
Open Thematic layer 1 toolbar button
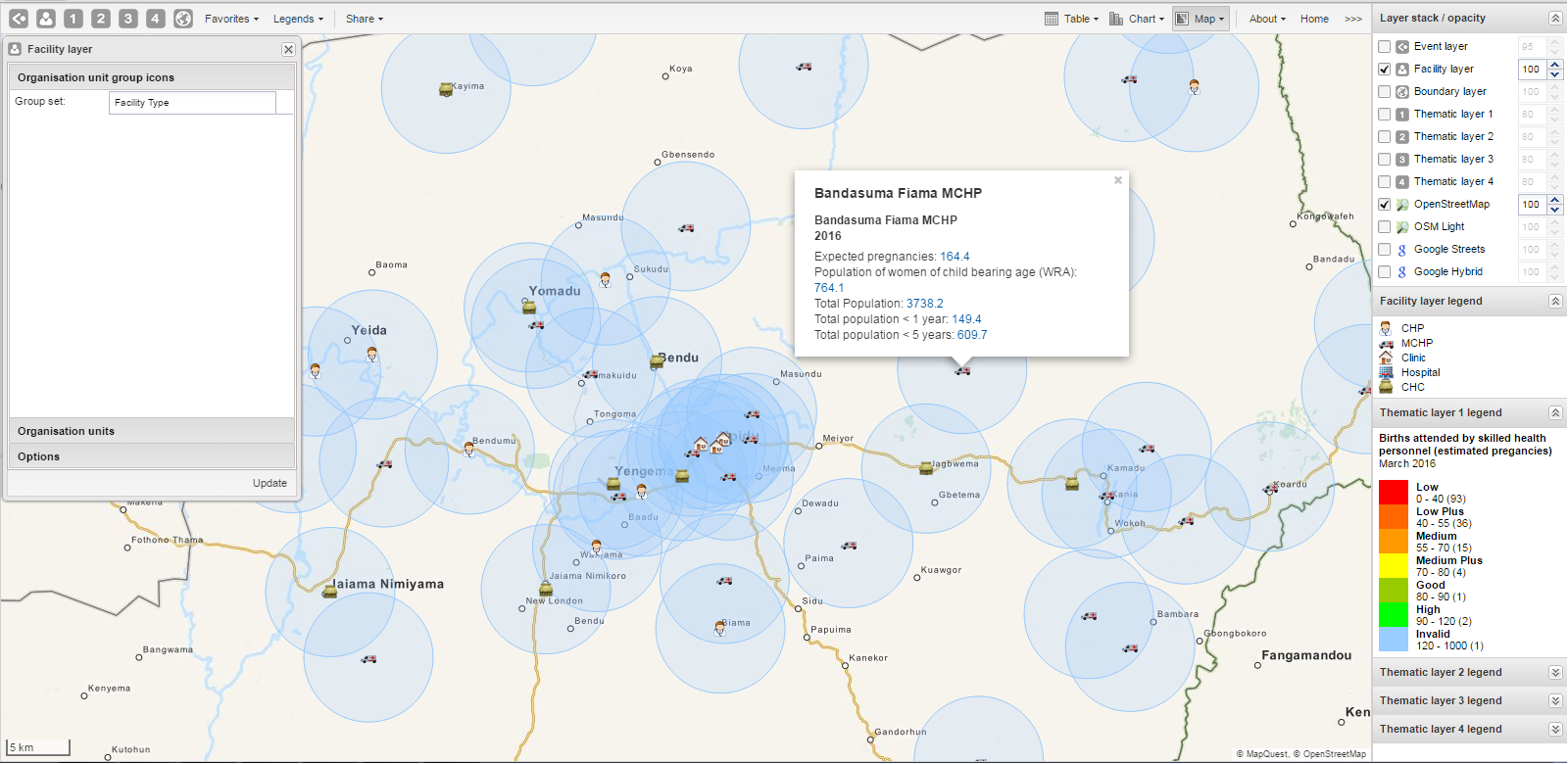(73, 19)
